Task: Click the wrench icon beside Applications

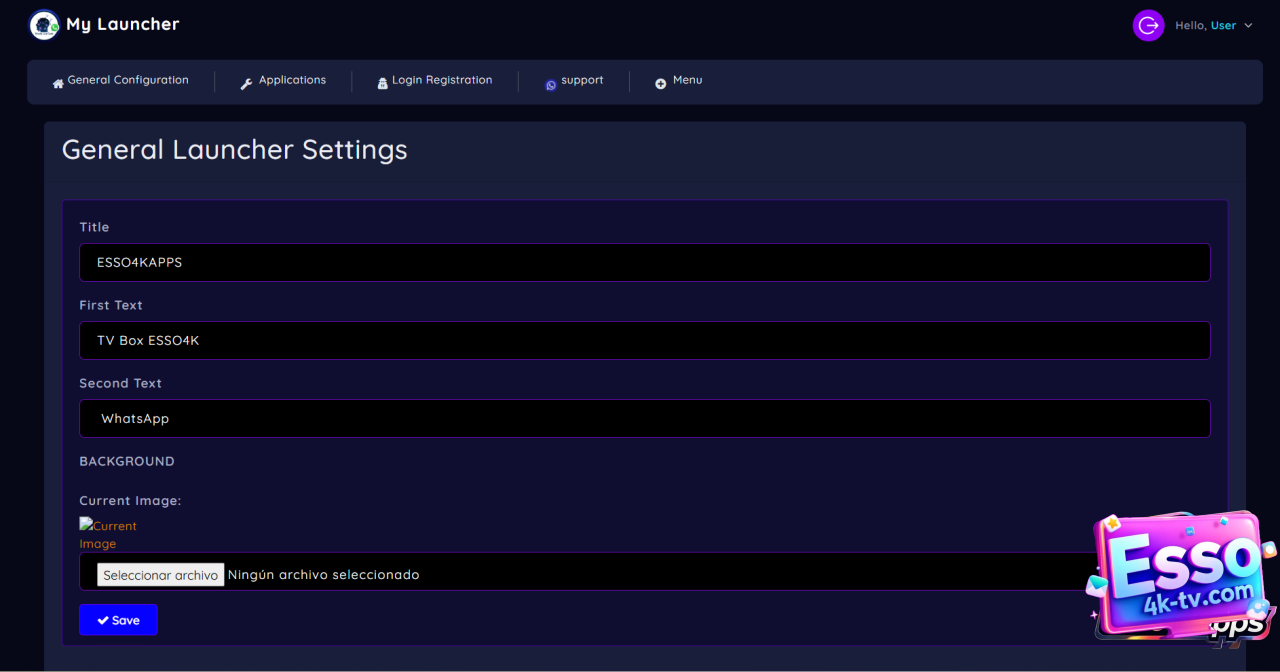Action: 247,84
